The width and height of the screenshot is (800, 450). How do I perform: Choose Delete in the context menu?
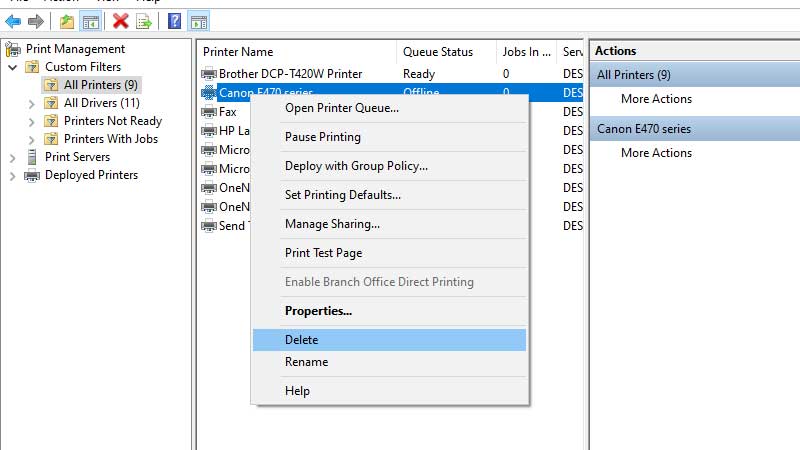click(389, 340)
